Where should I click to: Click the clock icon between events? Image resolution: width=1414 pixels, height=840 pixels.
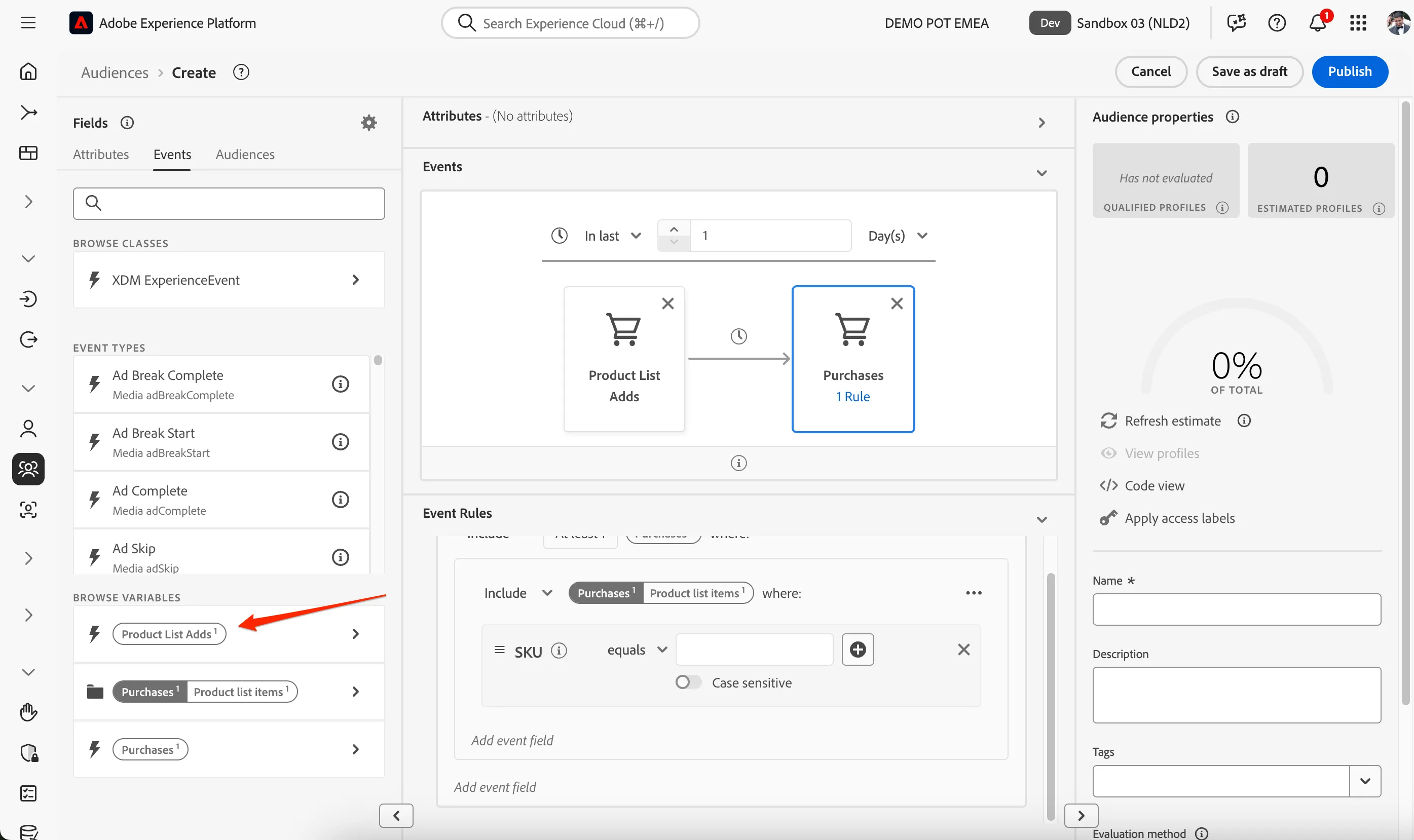point(739,336)
